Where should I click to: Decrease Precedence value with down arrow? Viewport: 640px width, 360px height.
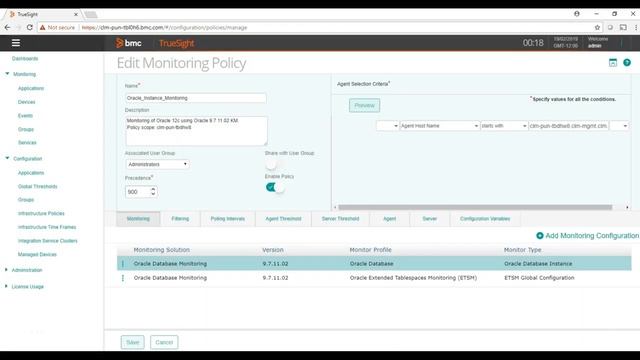click(x=153, y=194)
